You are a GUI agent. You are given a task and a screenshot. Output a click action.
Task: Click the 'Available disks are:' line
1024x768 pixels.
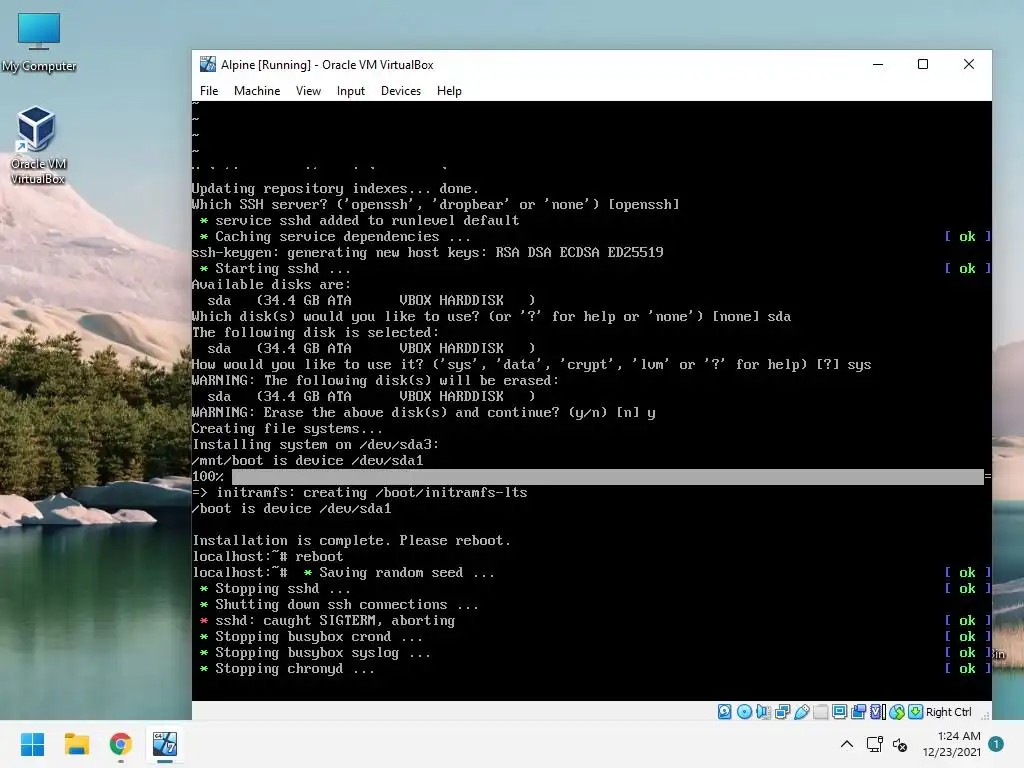tap(271, 285)
